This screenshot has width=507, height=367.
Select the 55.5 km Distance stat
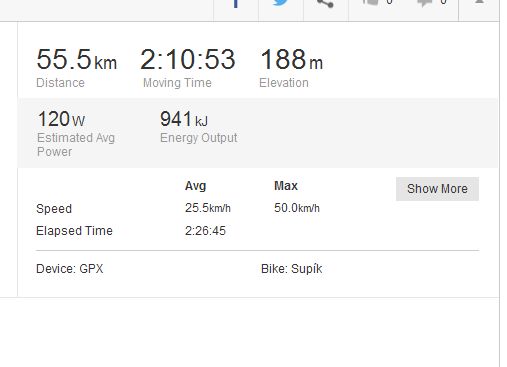77,68
